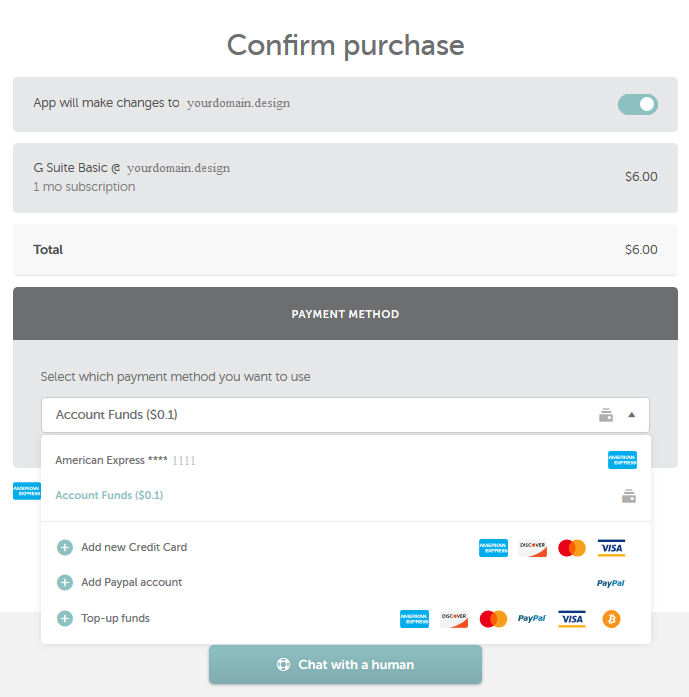Screen dimensions: 689x697
Task: Click the plus icon beside Top-up funds
Action: click(x=65, y=618)
